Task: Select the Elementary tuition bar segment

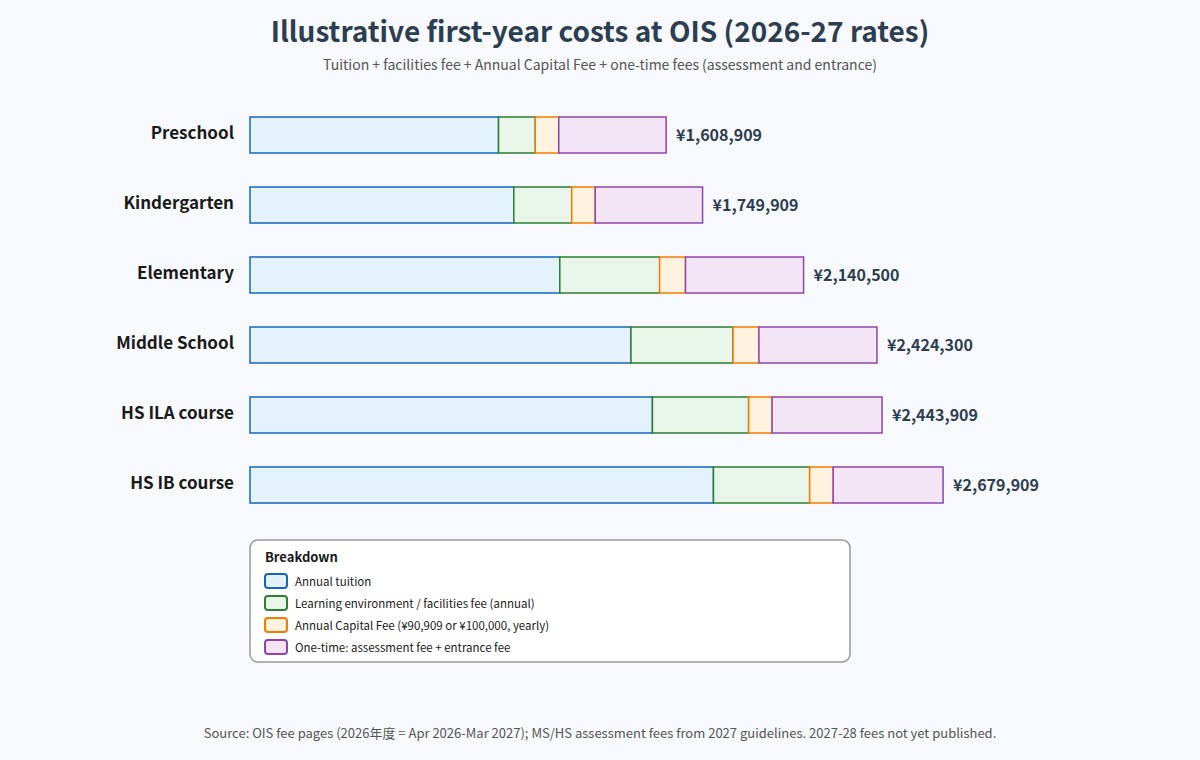Action: (x=405, y=275)
